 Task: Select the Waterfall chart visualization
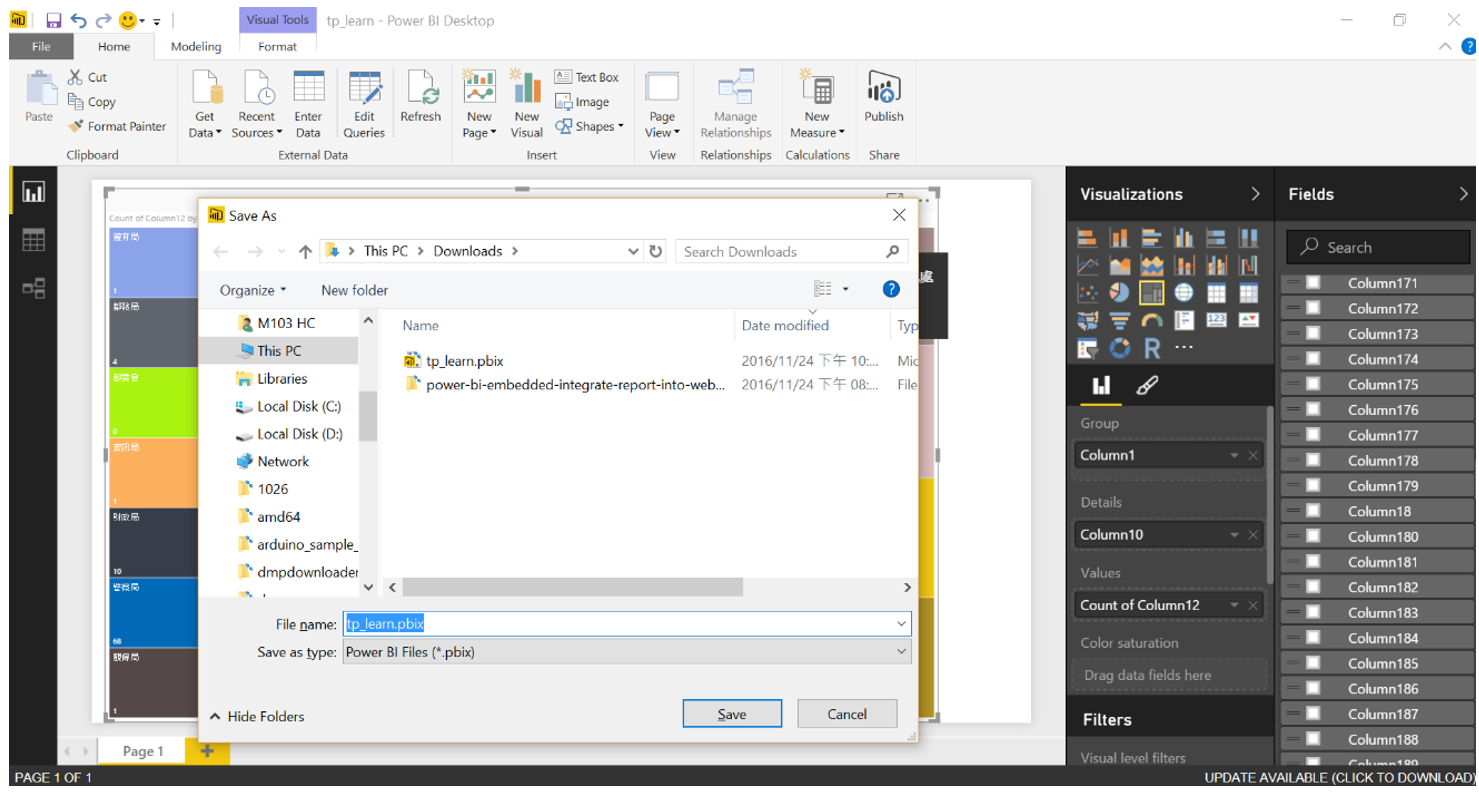point(1248,266)
